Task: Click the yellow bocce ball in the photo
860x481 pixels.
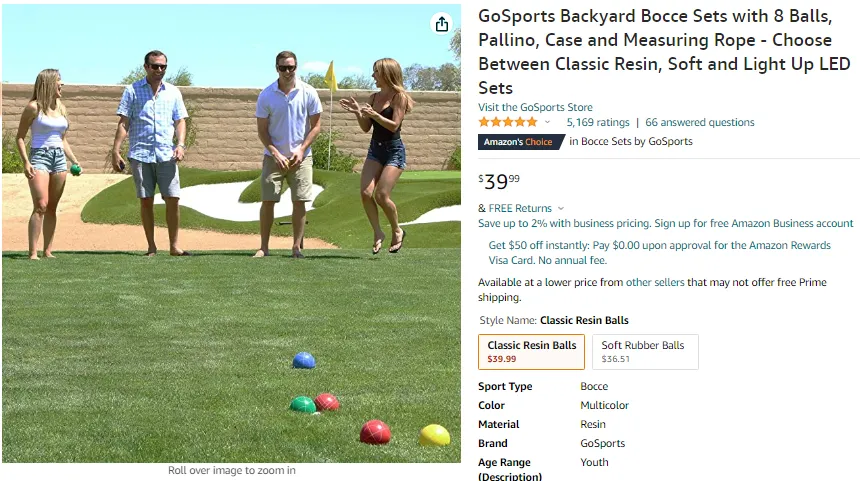Action: click(434, 435)
